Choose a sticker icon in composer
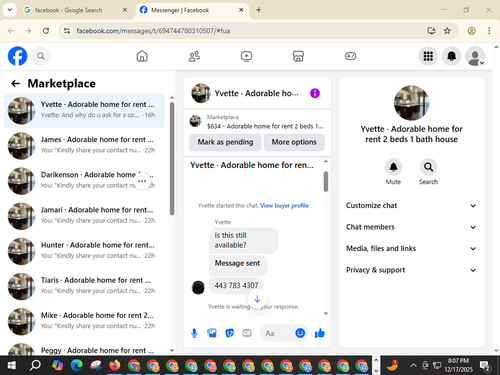500x375 pixels. pyautogui.click(x=229, y=333)
